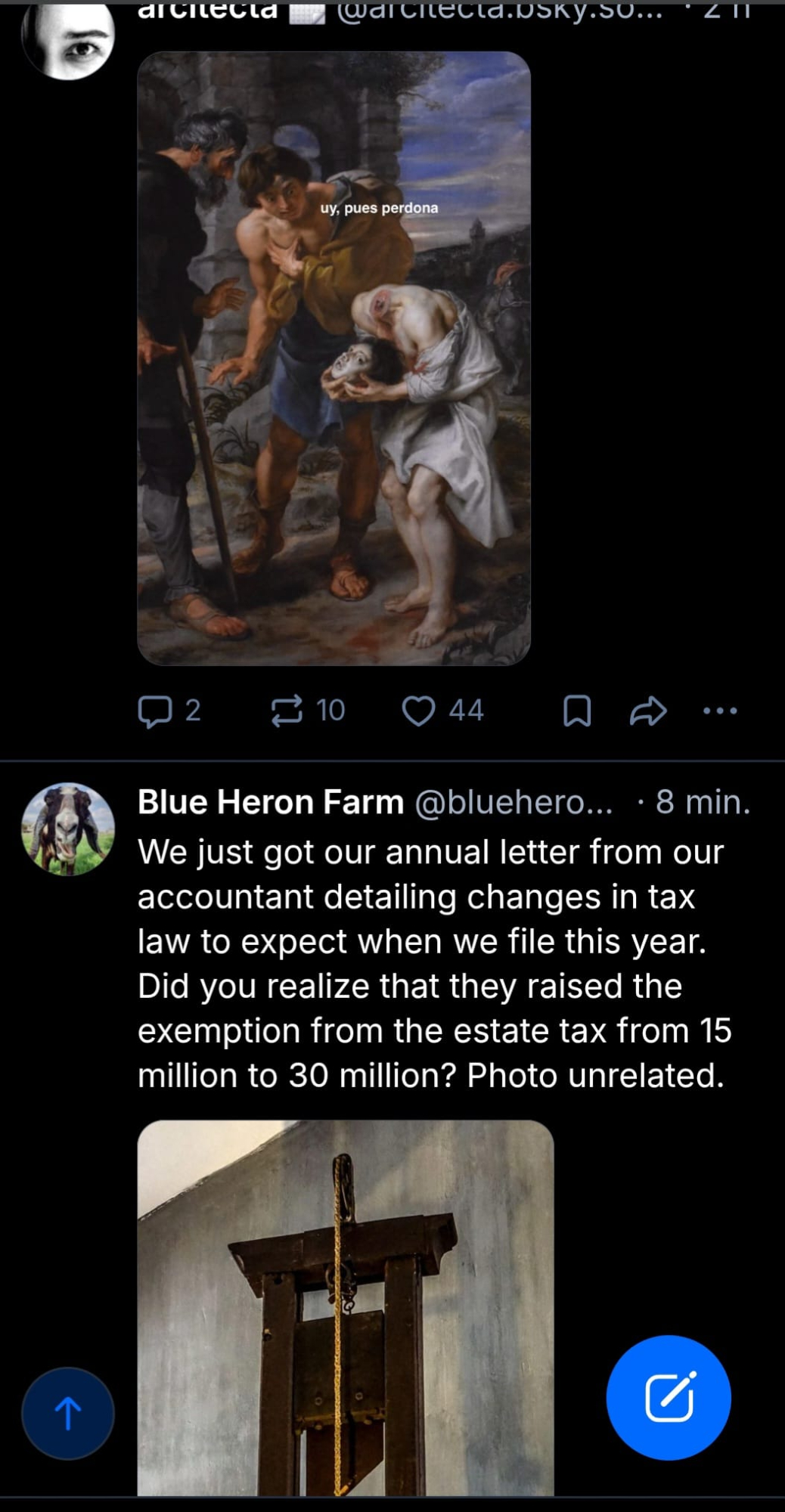Expand the baroque painting image
Image resolution: width=785 pixels, height=1512 pixels.
[334, 358]
